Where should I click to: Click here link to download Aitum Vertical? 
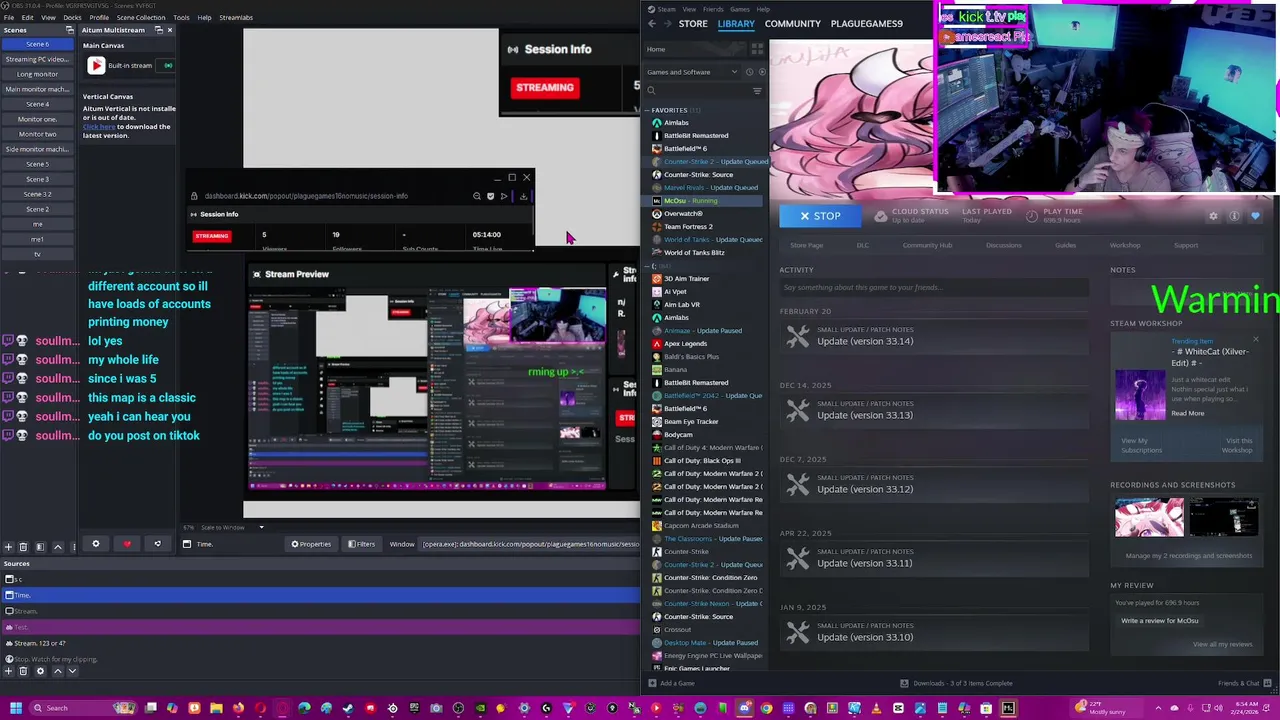click(99, 127)
